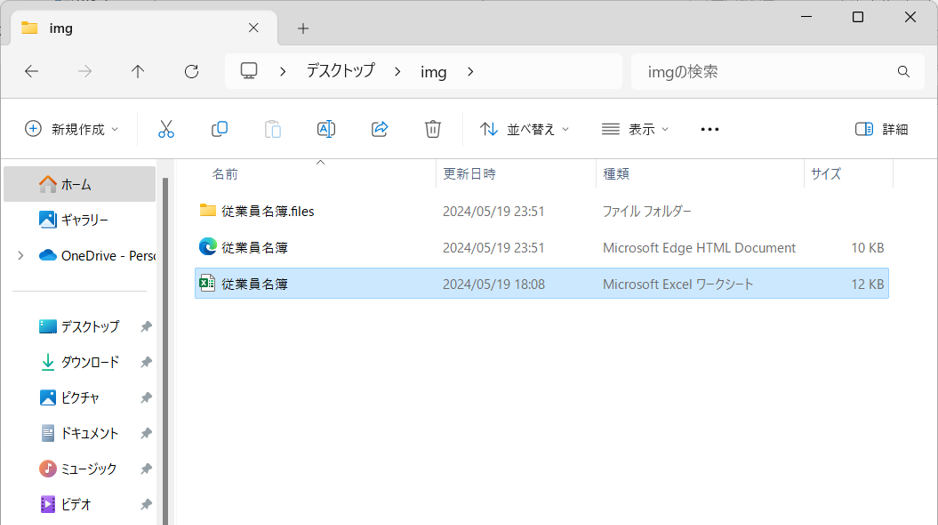Expand the OneDrive tree node
This screenshot has height=525, width=938.
pos(21,255)
